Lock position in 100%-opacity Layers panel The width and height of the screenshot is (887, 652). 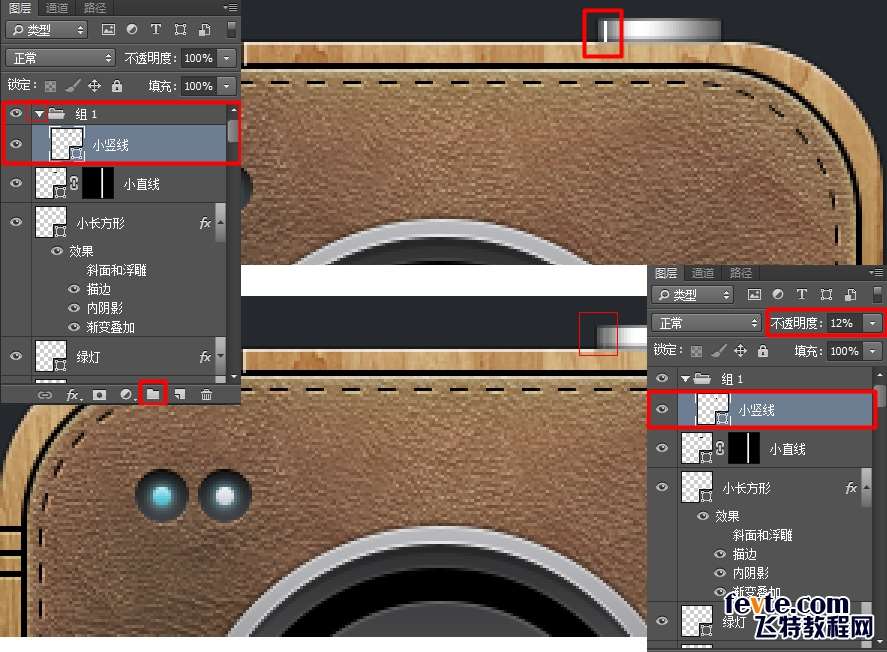pos(94,86)
